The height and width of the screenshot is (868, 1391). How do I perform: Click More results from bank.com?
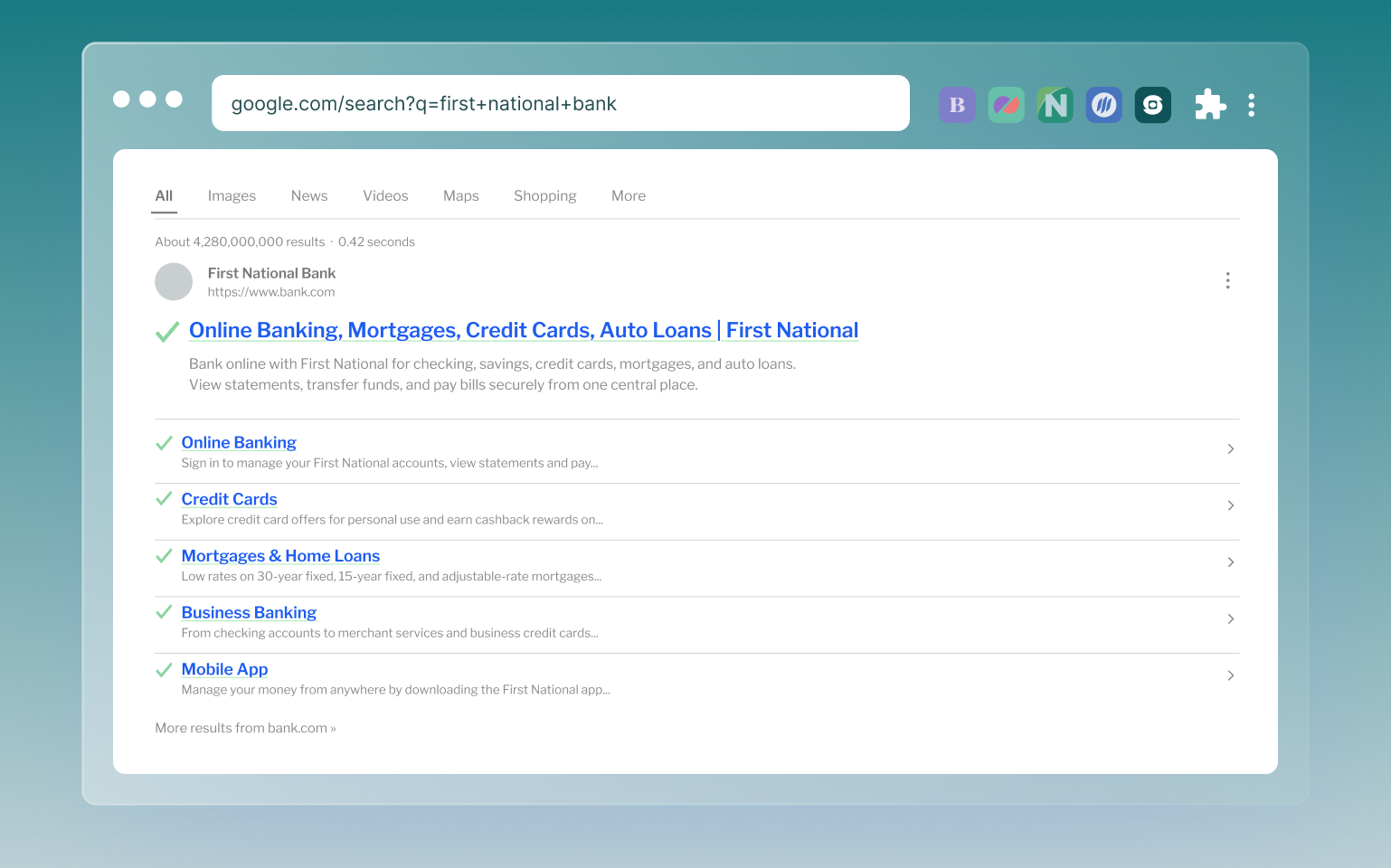(x=245, y=728)
